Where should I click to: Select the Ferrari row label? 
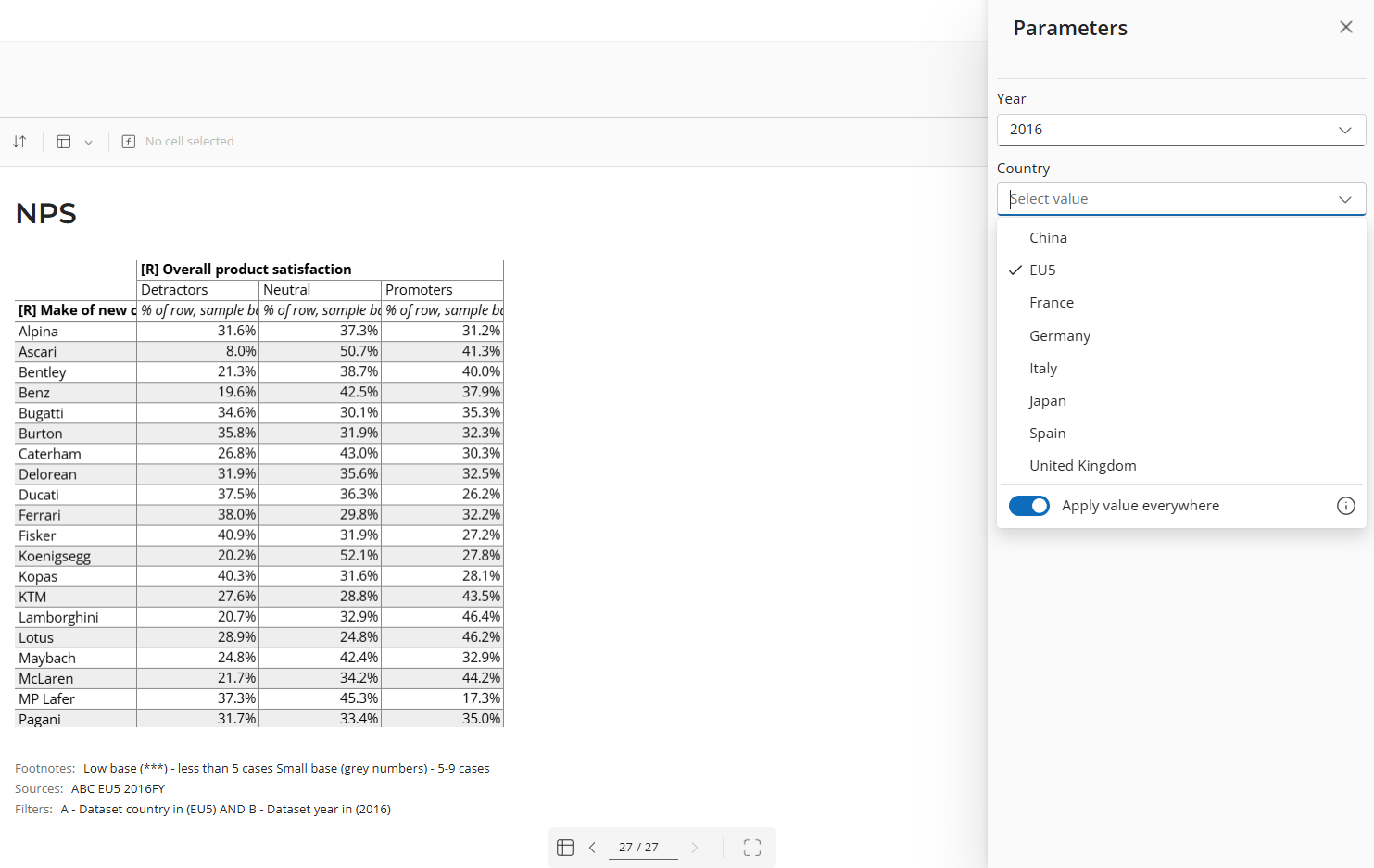click(x=76, y=515)
